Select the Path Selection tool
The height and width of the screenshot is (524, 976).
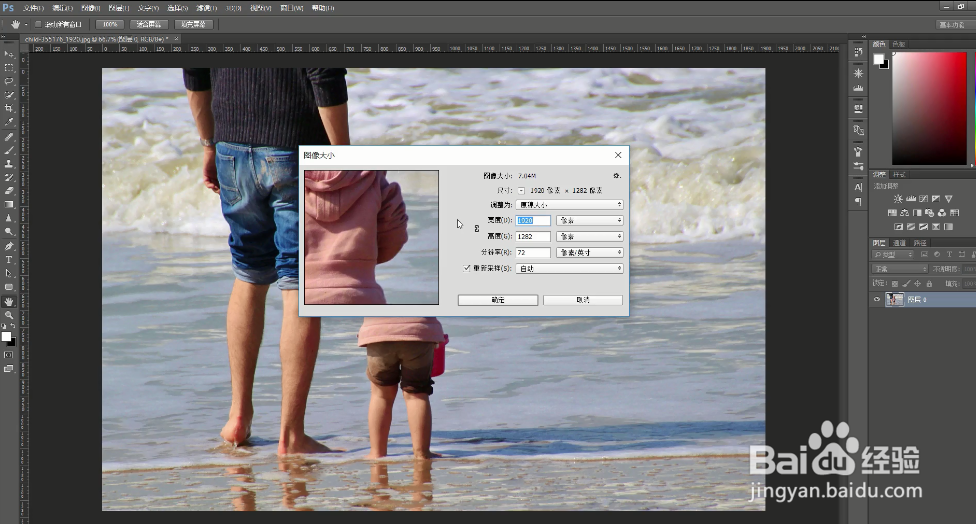(x=9, y=274)
